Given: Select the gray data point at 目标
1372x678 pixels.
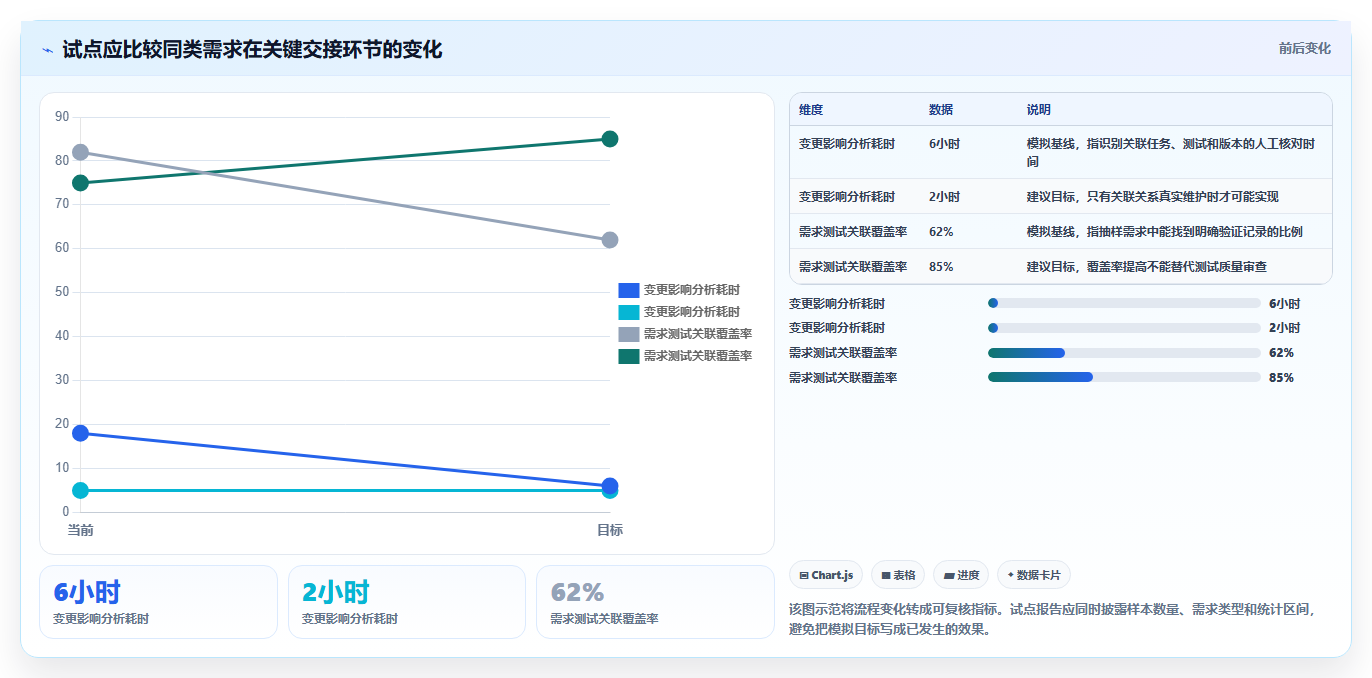Looking at the screenshot, I should pyautogui.click(x=610, y=240).
